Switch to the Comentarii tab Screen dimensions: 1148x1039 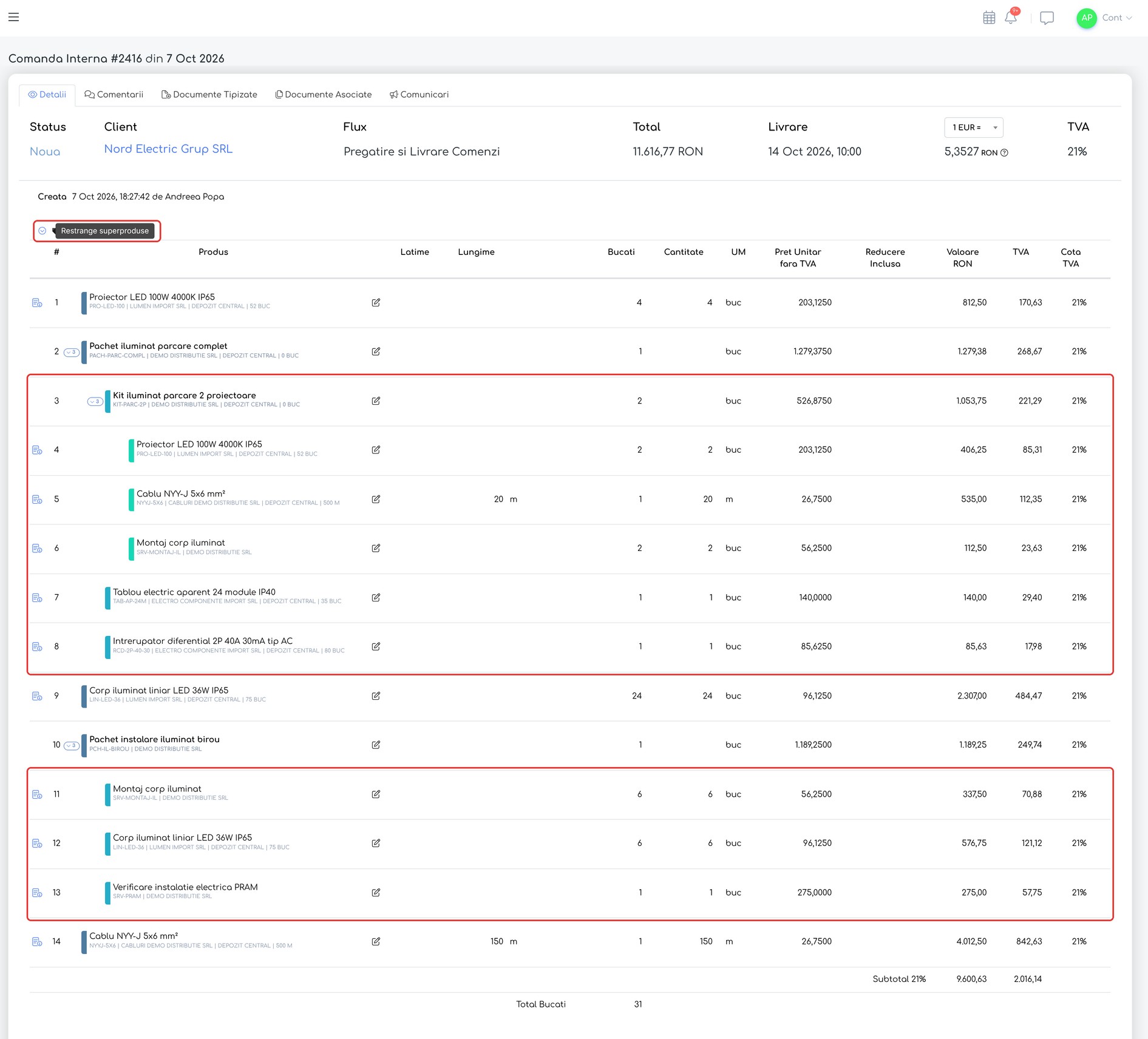114,95
